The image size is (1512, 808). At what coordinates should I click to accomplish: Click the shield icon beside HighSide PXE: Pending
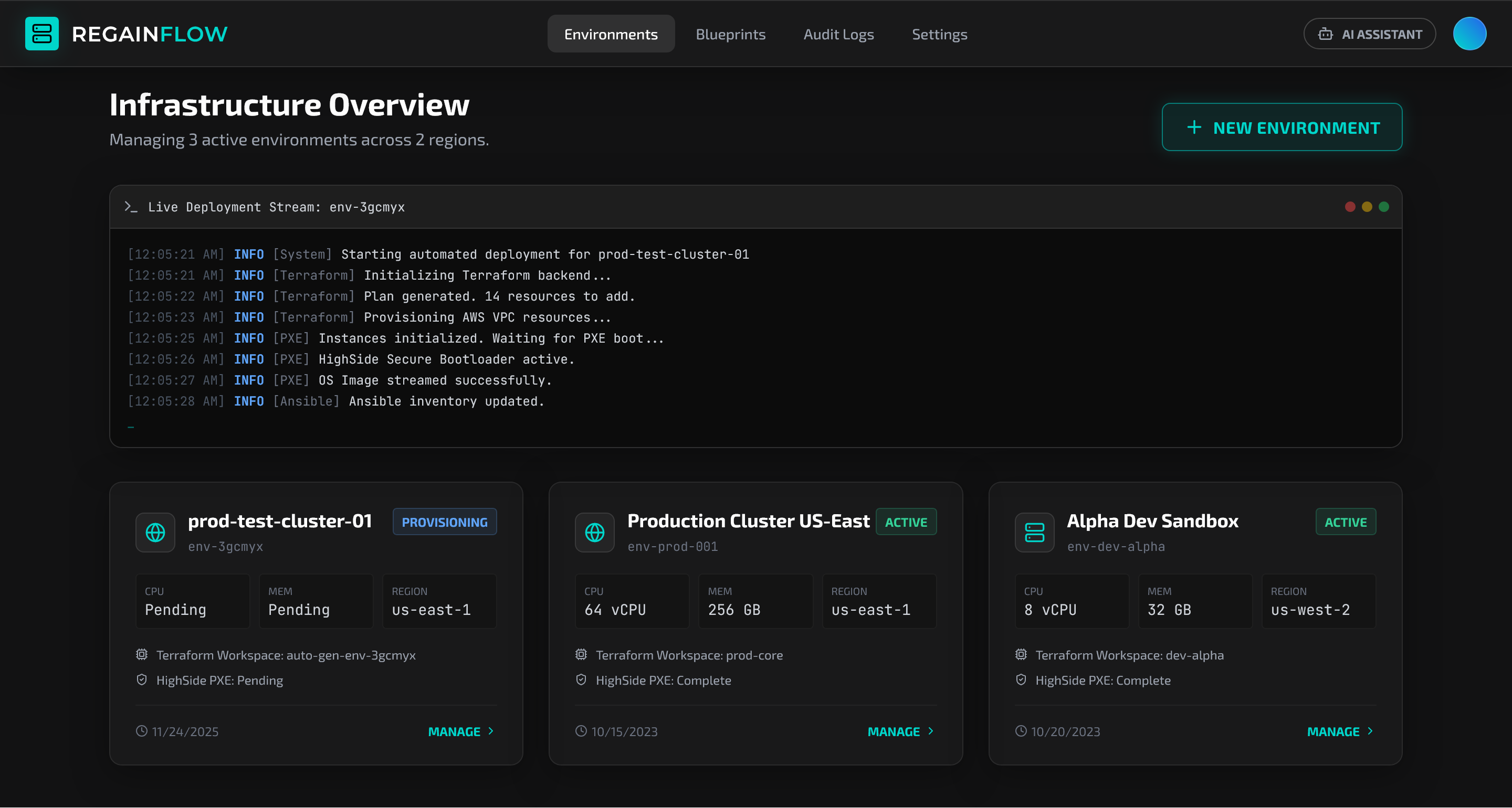click(141, 680)
